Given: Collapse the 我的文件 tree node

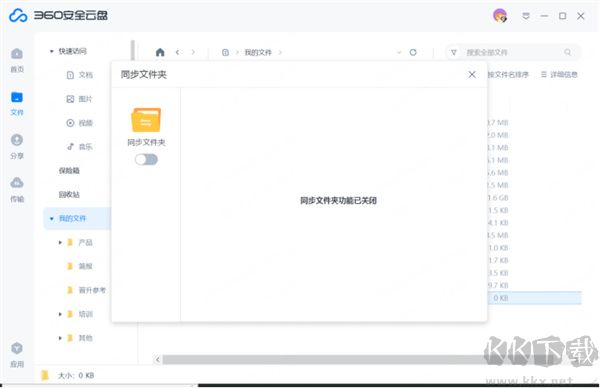Looking at the screenshot, I should click(52, 218).
